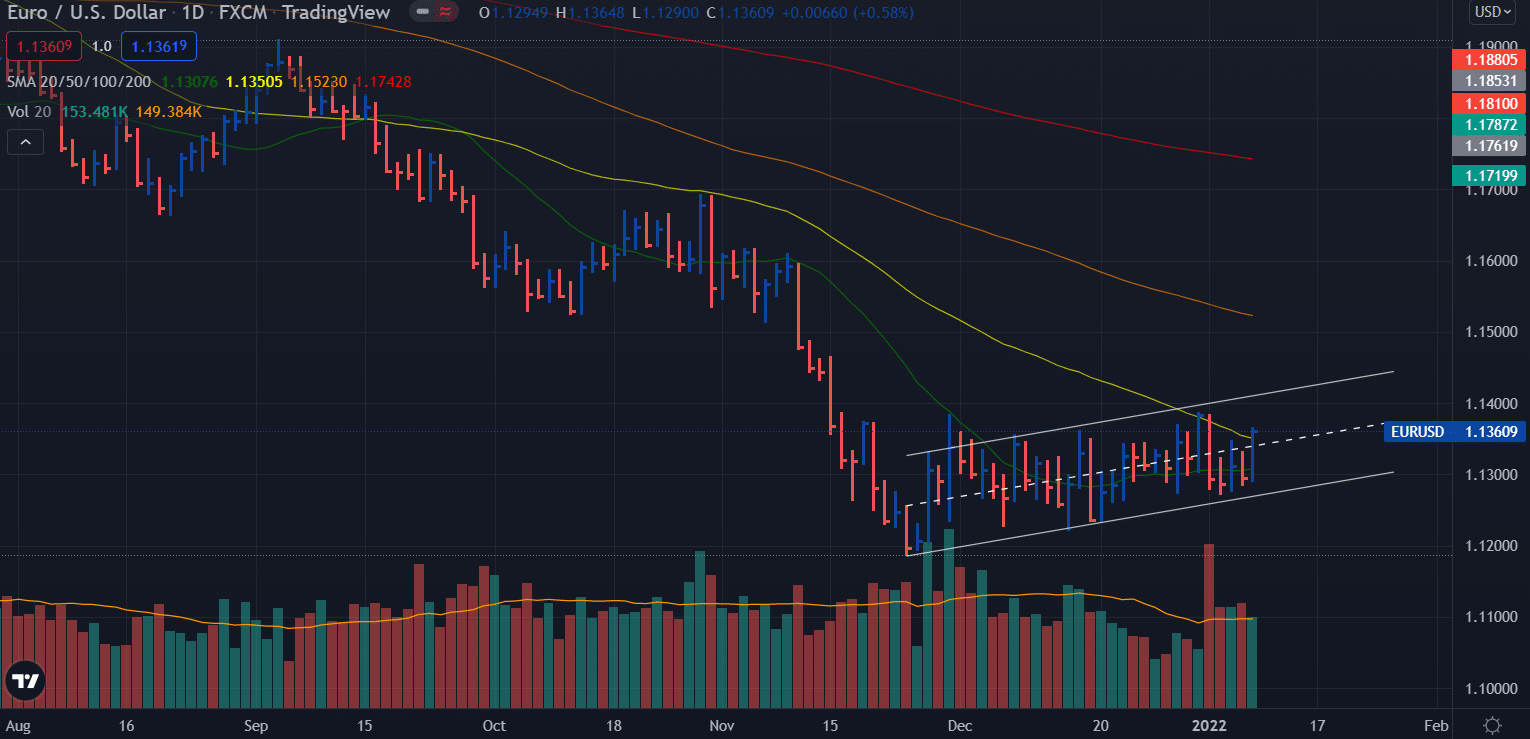Click the Oct label on time axis

492,725
